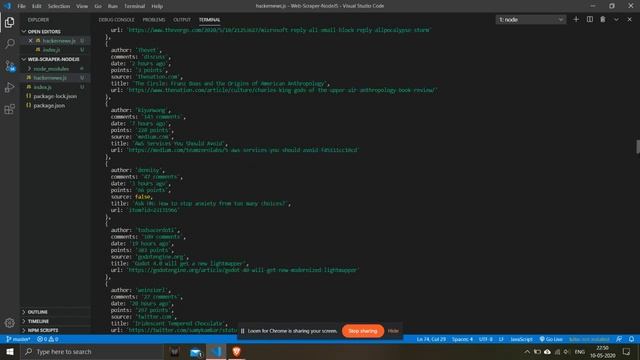Create a new terminal with plus icon
Screen dimensions: 640x360
pos(576,19)
